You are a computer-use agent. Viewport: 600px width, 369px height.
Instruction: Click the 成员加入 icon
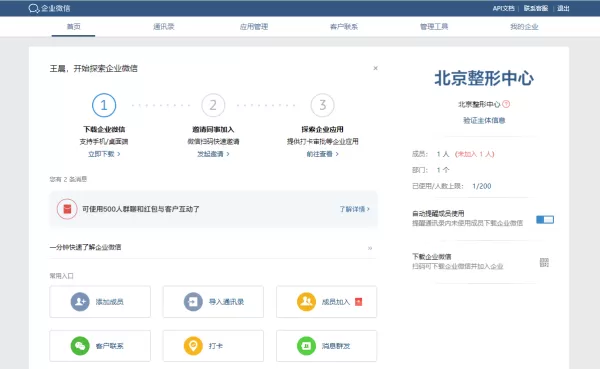[306, 302]
